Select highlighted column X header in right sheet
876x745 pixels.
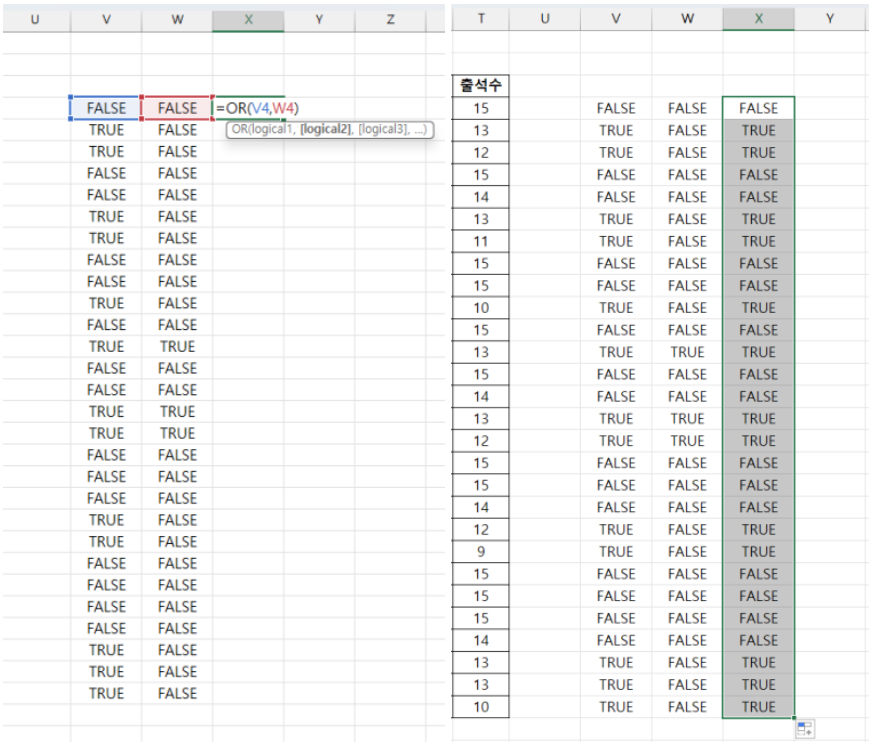pos(758,19)
